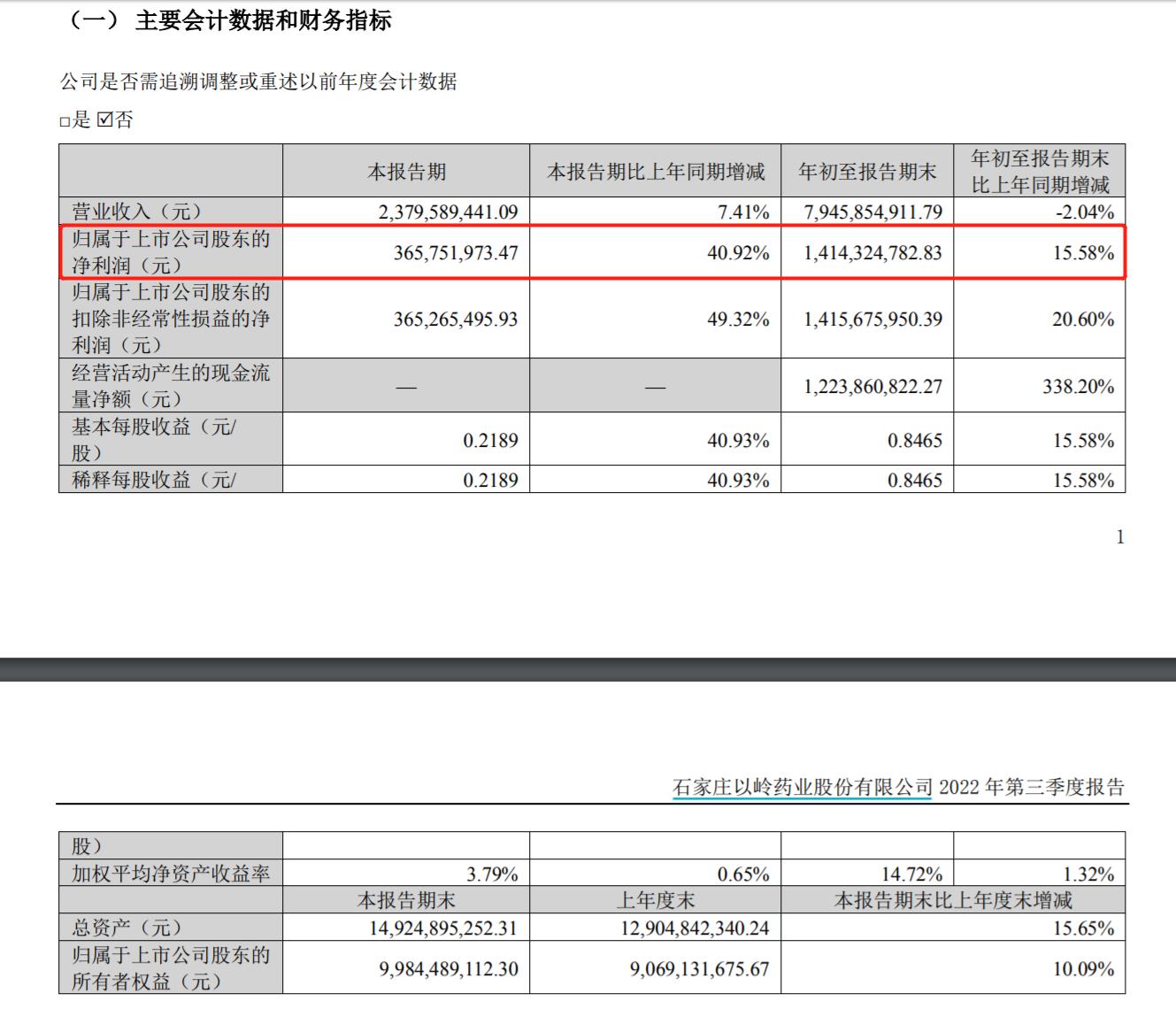The height and width of the screenshot is (1009, 1176).
Task: Click the value 365,751,973.47
Action: pos(456,253)
